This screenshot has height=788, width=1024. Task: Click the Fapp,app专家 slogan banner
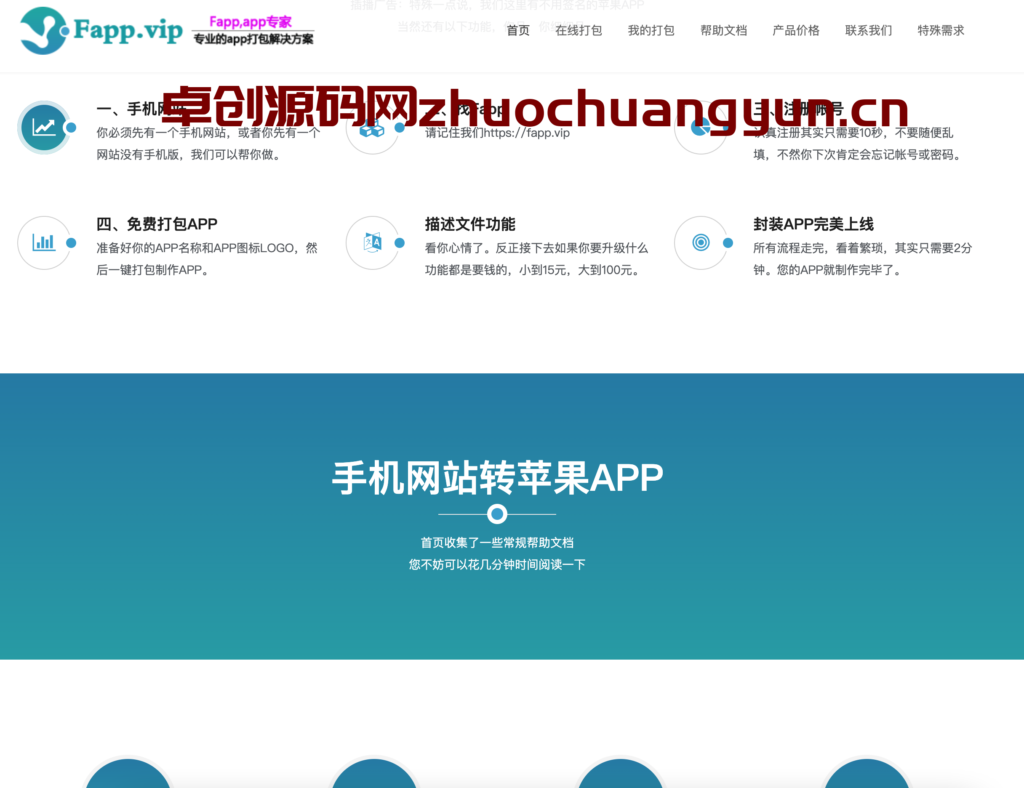tap(253, 30)
